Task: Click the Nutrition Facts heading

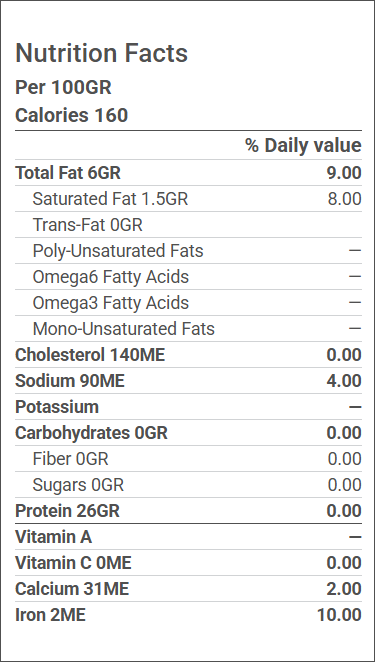Action: point(101,54)
